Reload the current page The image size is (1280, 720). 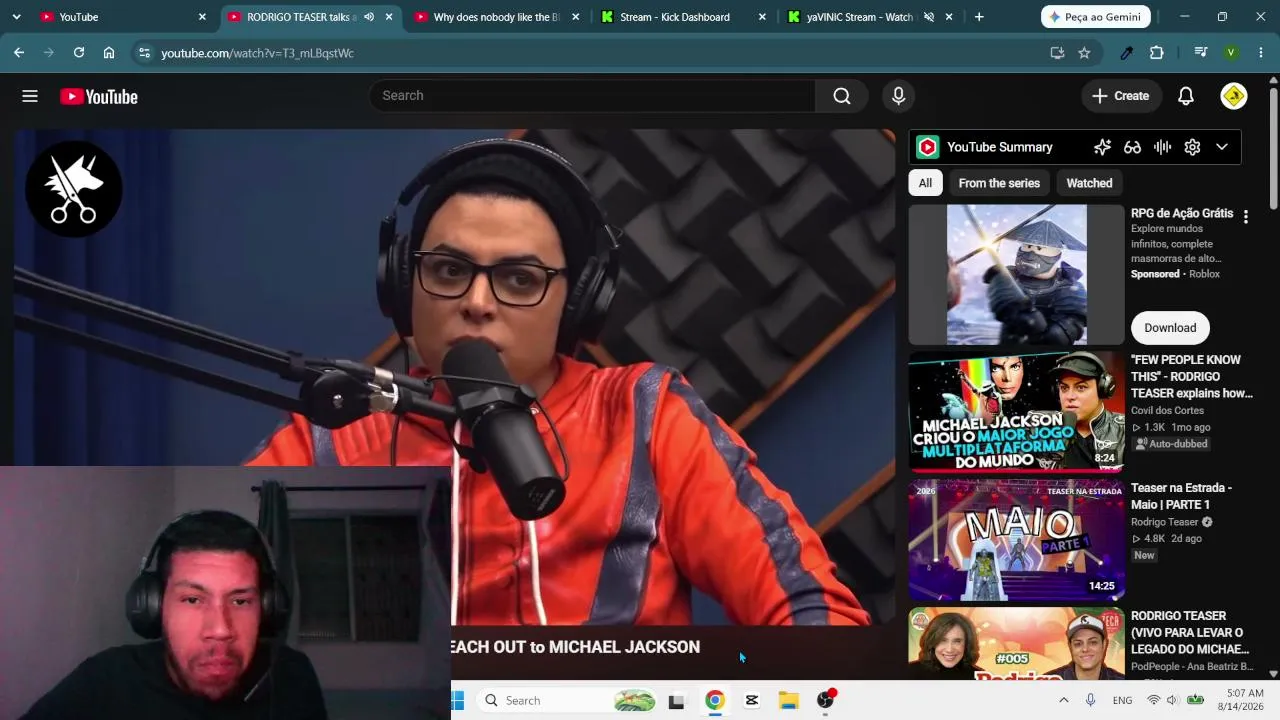click(79, 53)
